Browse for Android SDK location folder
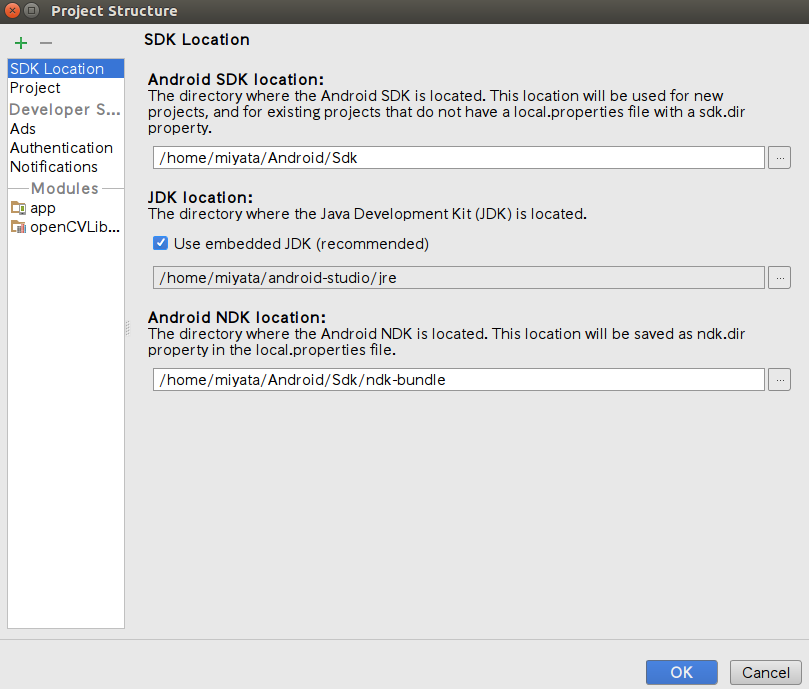 click(779, 158)
